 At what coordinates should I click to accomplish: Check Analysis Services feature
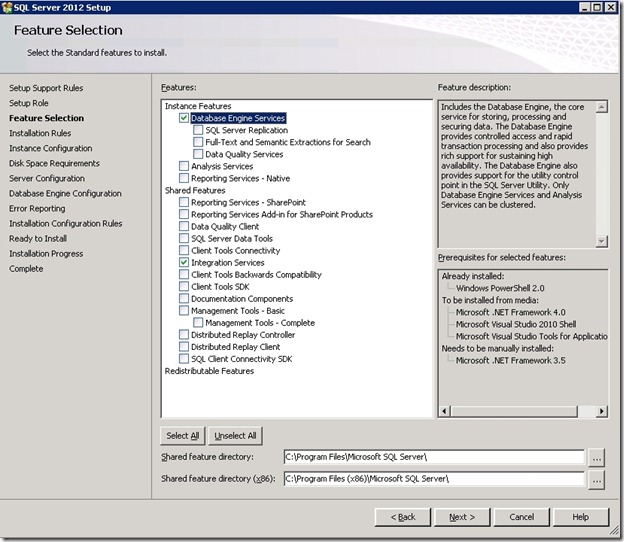[x=184, y=166]
